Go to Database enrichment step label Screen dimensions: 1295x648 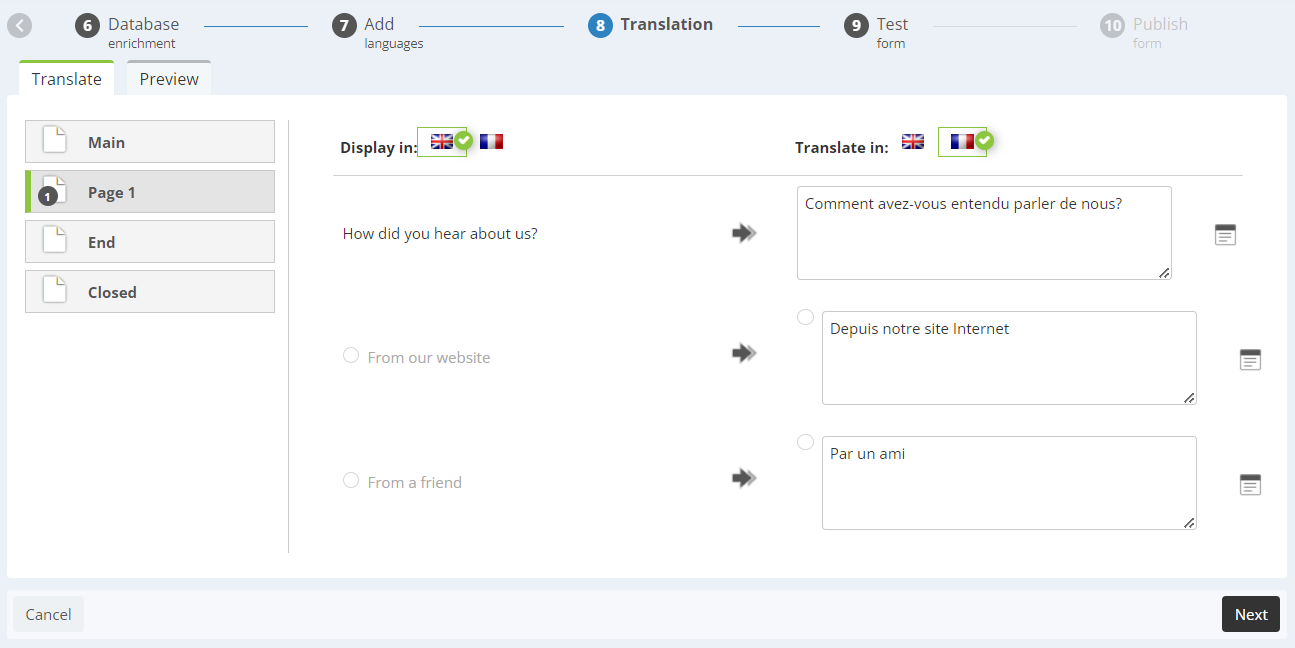[x=143, y=32]
